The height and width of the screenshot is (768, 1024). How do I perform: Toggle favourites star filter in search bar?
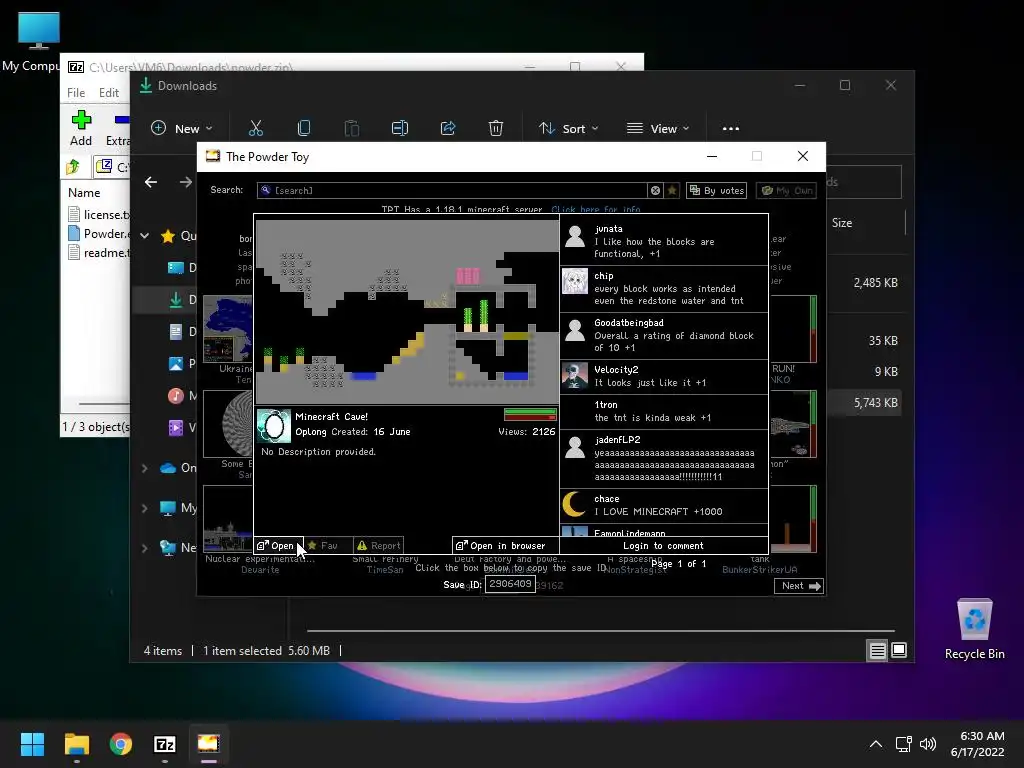[672, 190]
